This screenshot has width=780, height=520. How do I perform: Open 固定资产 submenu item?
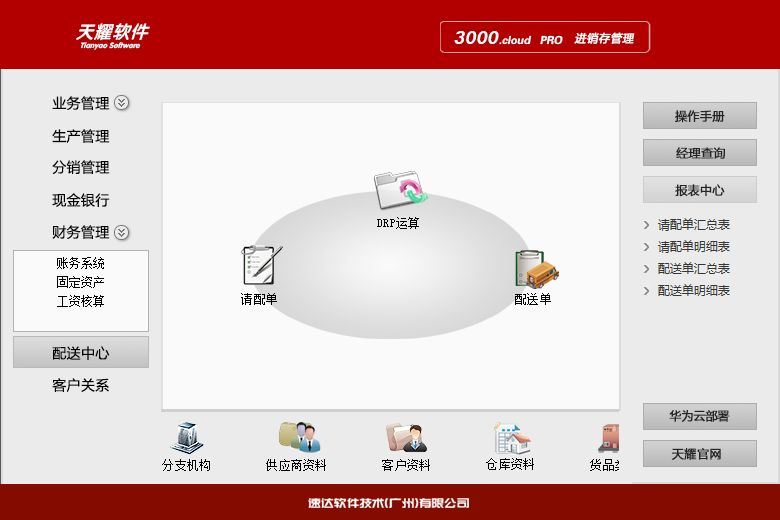pos(80,282)
